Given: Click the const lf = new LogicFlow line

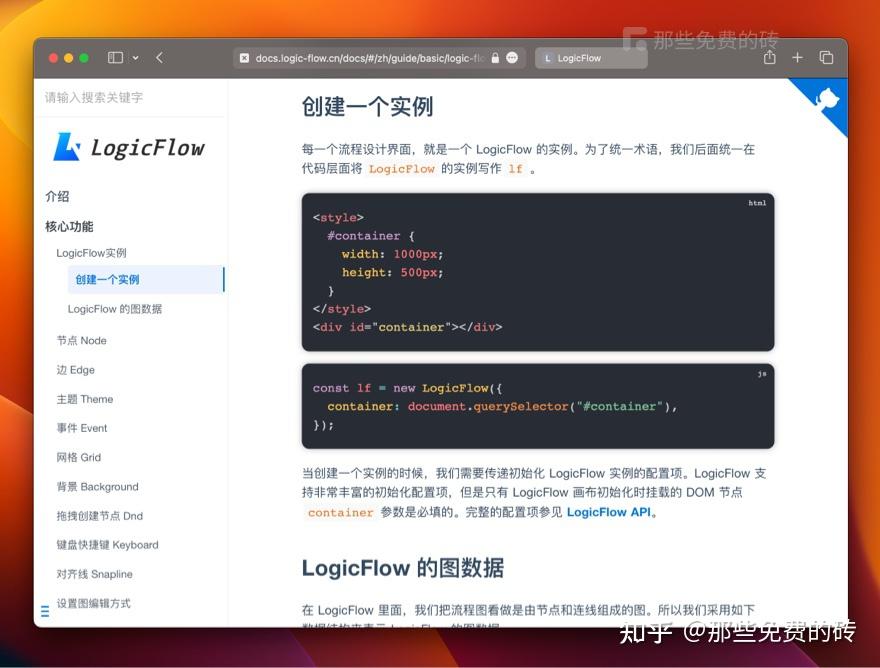Looking at the screenshot, I should tap(407, 388).
